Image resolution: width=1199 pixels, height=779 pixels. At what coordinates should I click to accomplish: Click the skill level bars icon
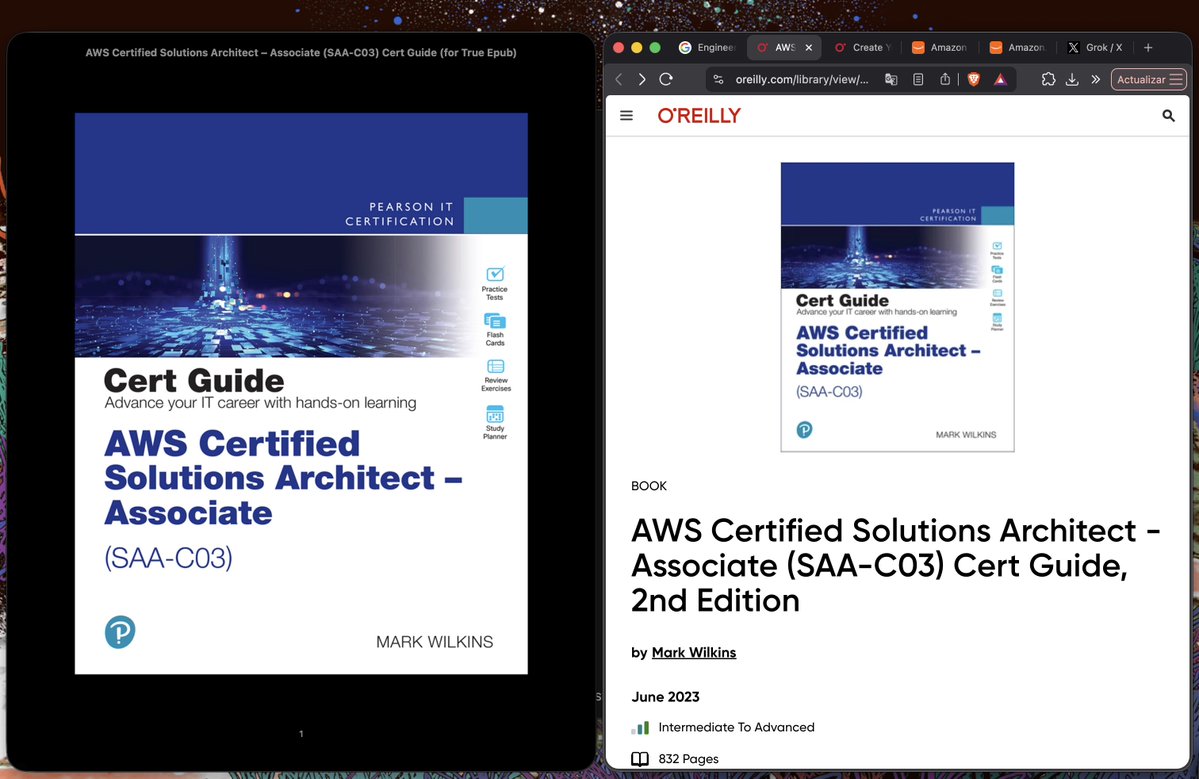[641, 728]
